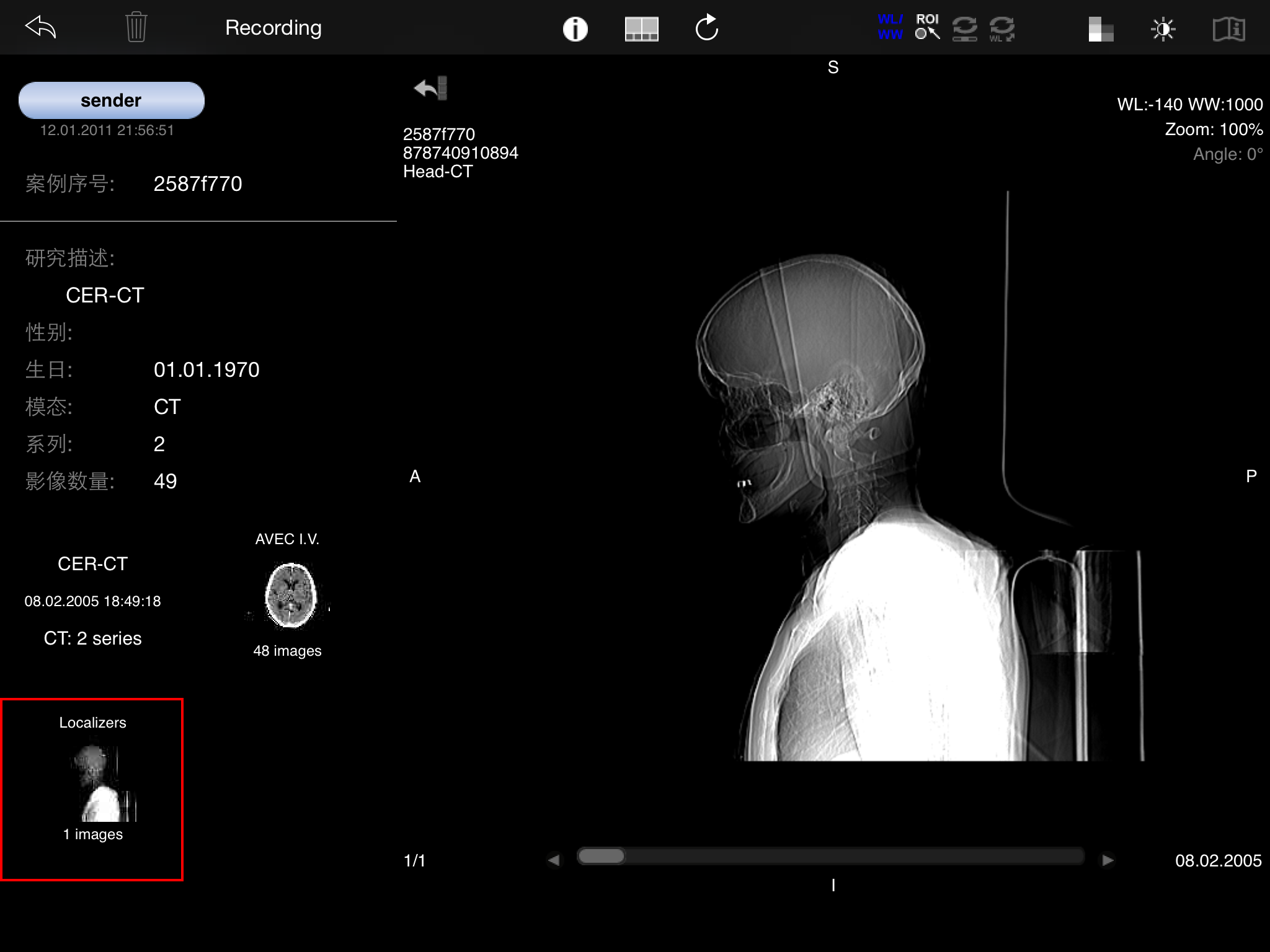Click the overlay ID 878740910894
The width and height of the screenshot is (1270, 952).
click(x=461, y=153)
